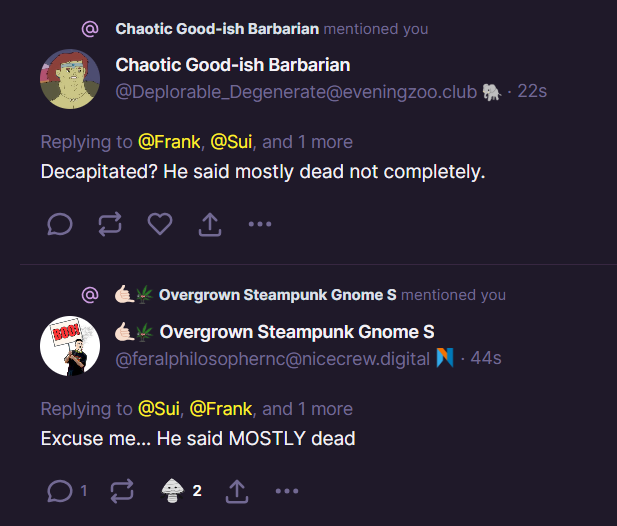
Task: Open more menu on Gnome's post
Action: tap(287, 491)
